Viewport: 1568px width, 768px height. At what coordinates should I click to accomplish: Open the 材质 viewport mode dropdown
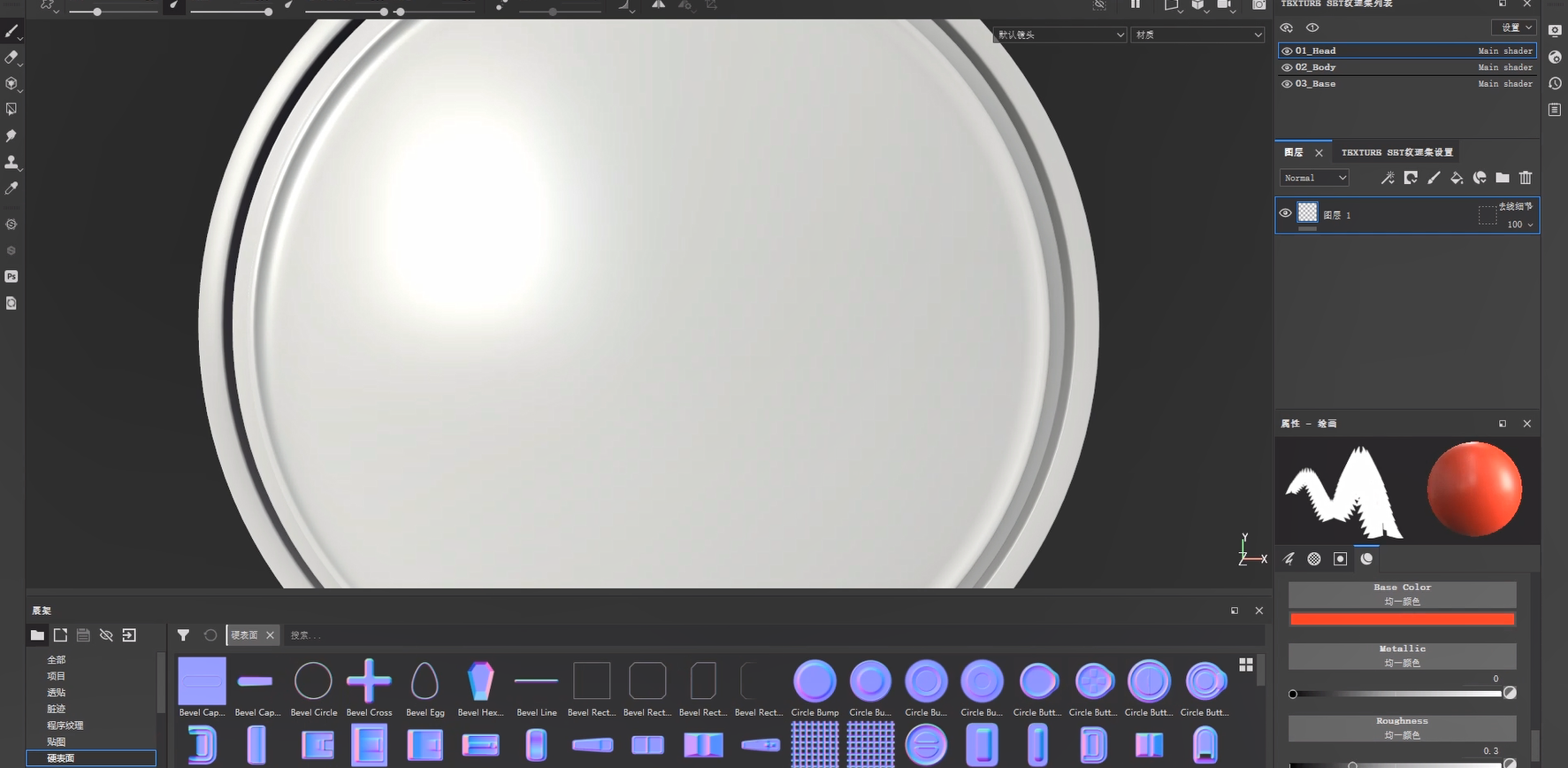(x=1198, y=35)
